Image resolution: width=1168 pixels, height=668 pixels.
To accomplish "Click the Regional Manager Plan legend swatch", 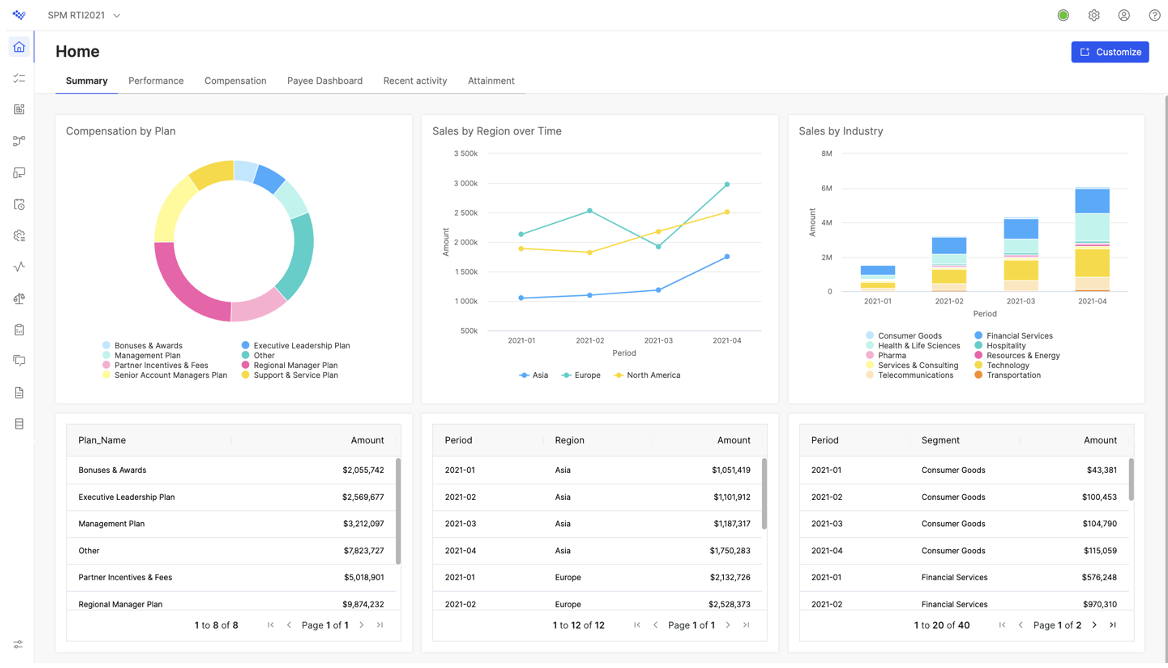I will pyautogui.click(x=245, y=365).
